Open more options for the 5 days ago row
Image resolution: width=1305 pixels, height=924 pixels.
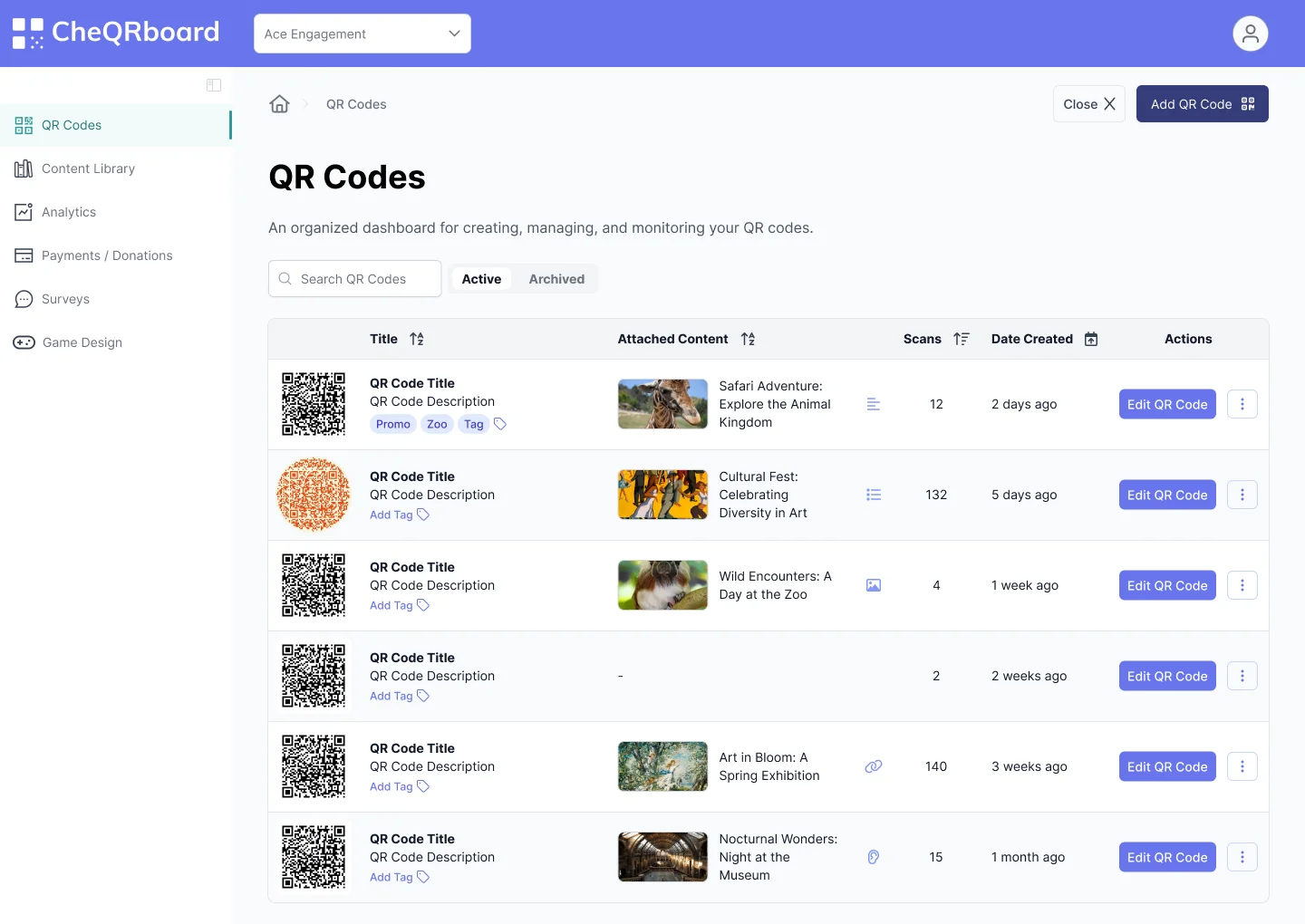(1242, 495)
